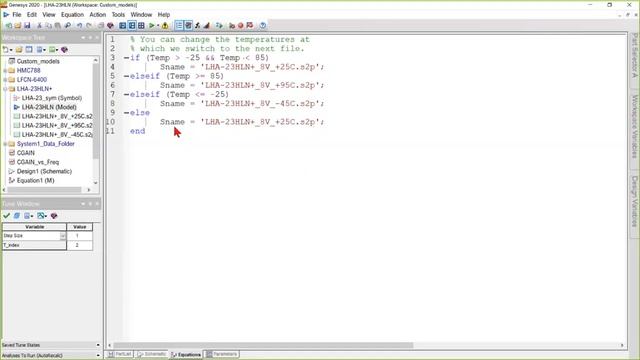Switch to the PartList tab
Screen dimensions: 640x360
click(120, 354)
